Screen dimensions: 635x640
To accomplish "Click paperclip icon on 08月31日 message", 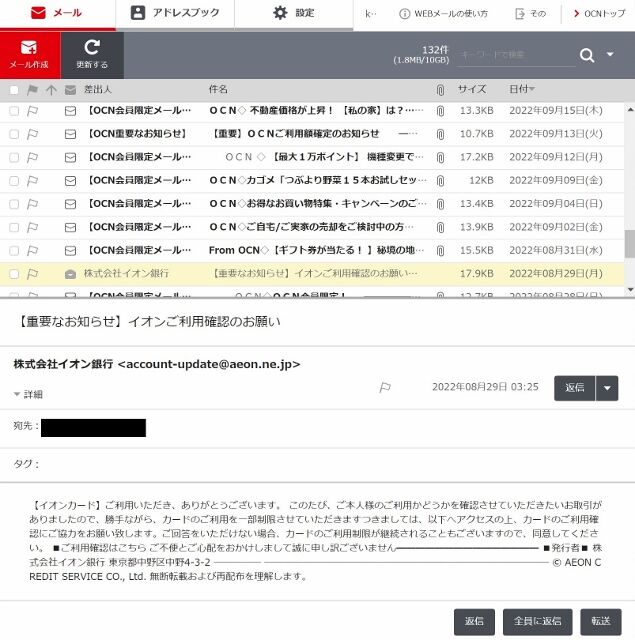I will click(x=440, y=251).
